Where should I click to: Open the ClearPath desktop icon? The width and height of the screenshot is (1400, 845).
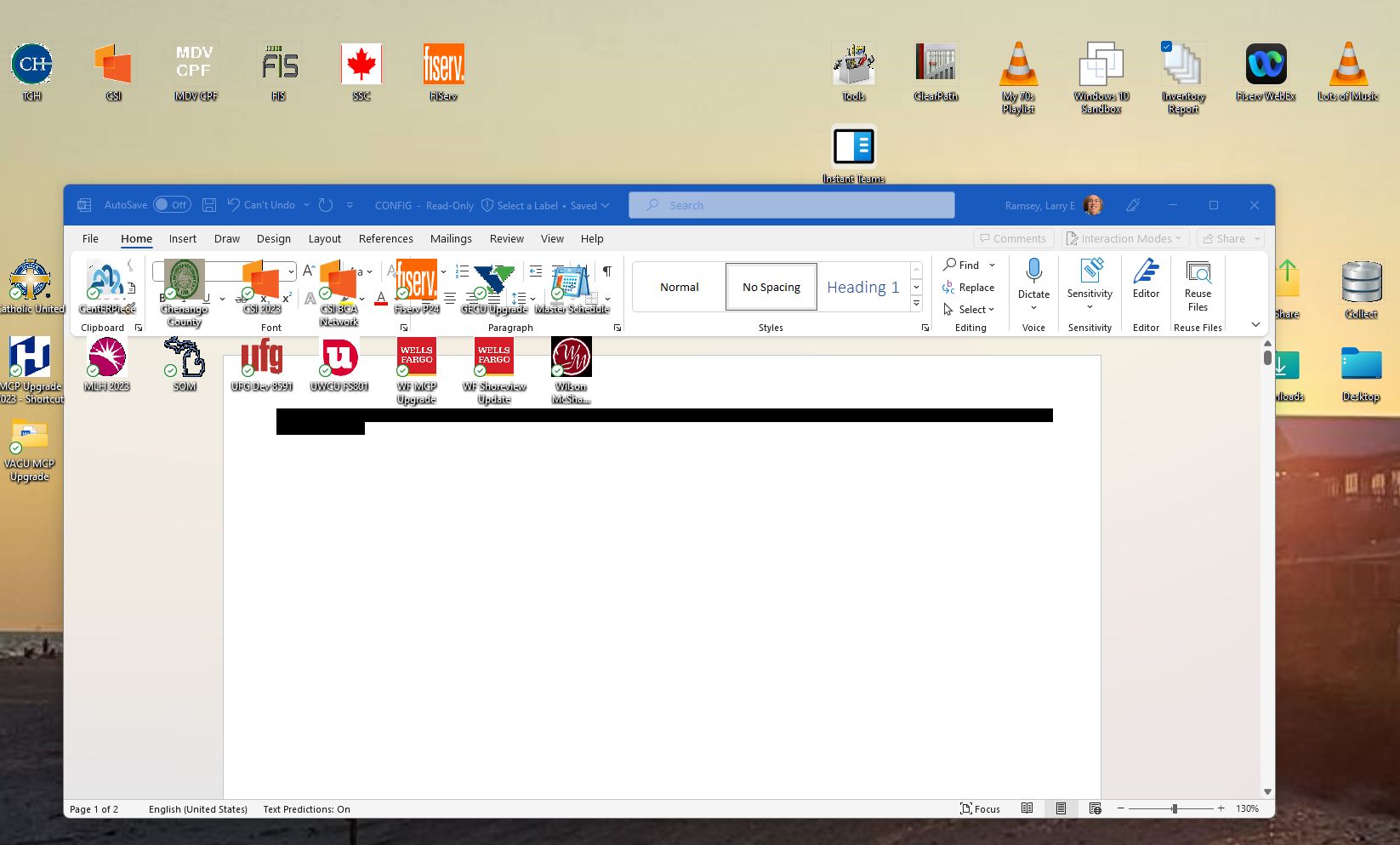pos(936,72)
